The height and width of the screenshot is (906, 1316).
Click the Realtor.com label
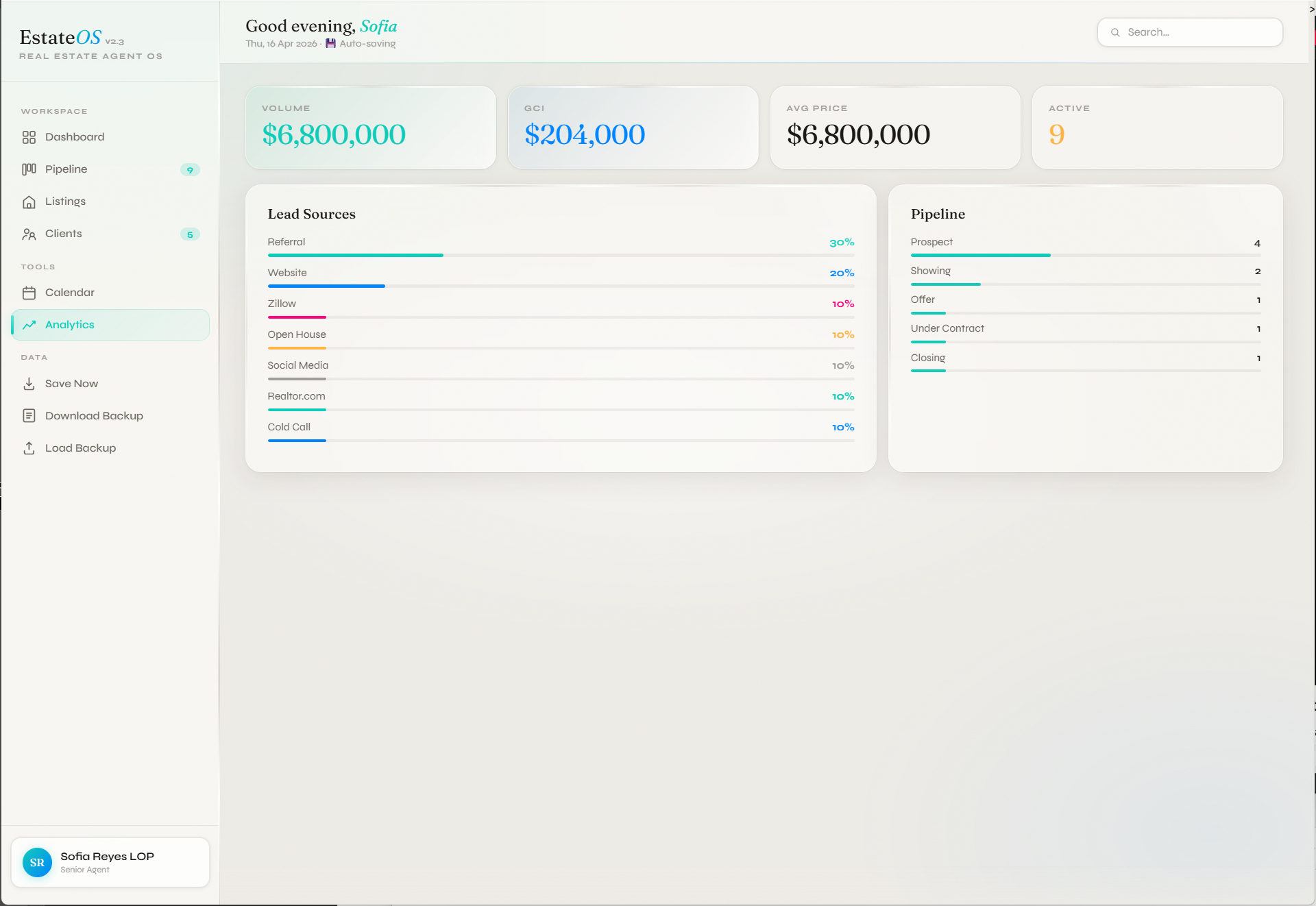coord(297,396)
